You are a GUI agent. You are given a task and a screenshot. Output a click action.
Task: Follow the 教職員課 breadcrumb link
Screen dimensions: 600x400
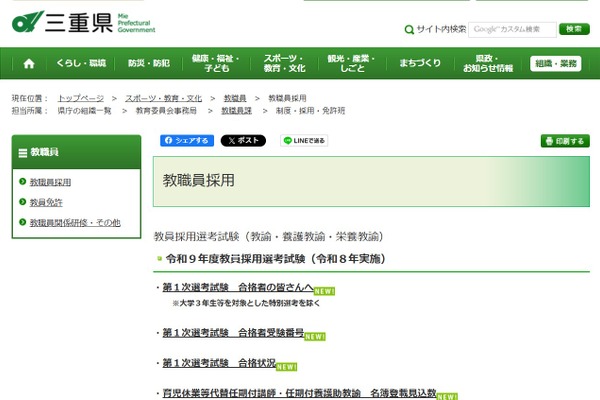pyautogui.click(x=236, y=111)
